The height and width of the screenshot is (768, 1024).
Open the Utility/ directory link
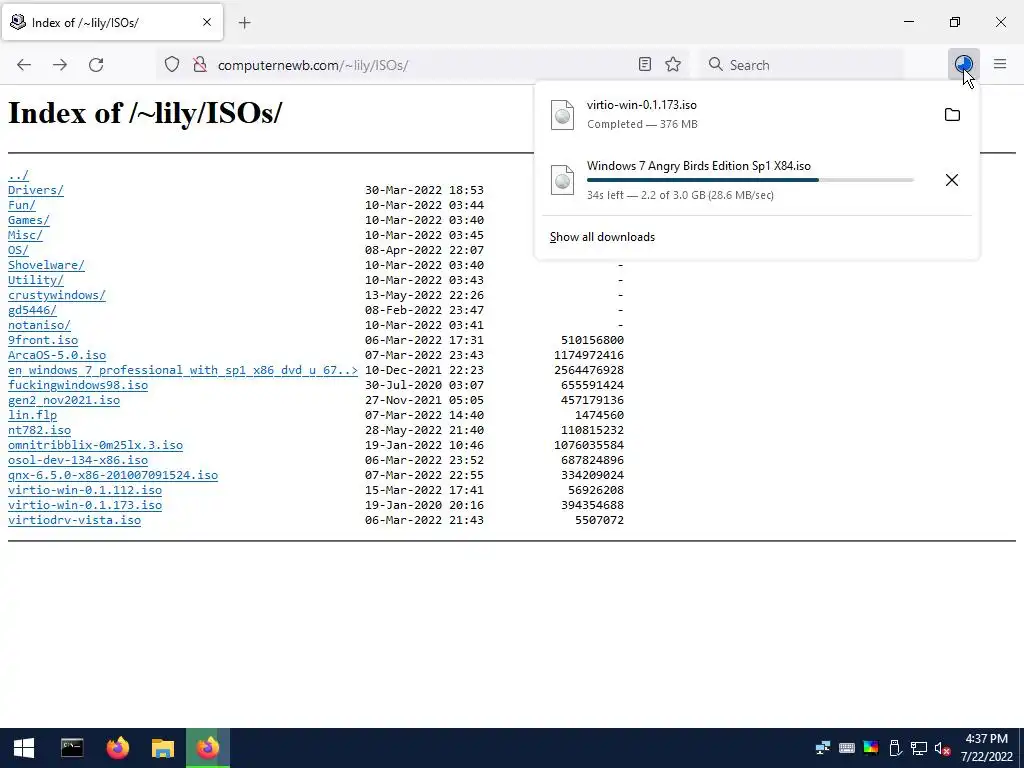pyautogui.click(x=36, y=280)
